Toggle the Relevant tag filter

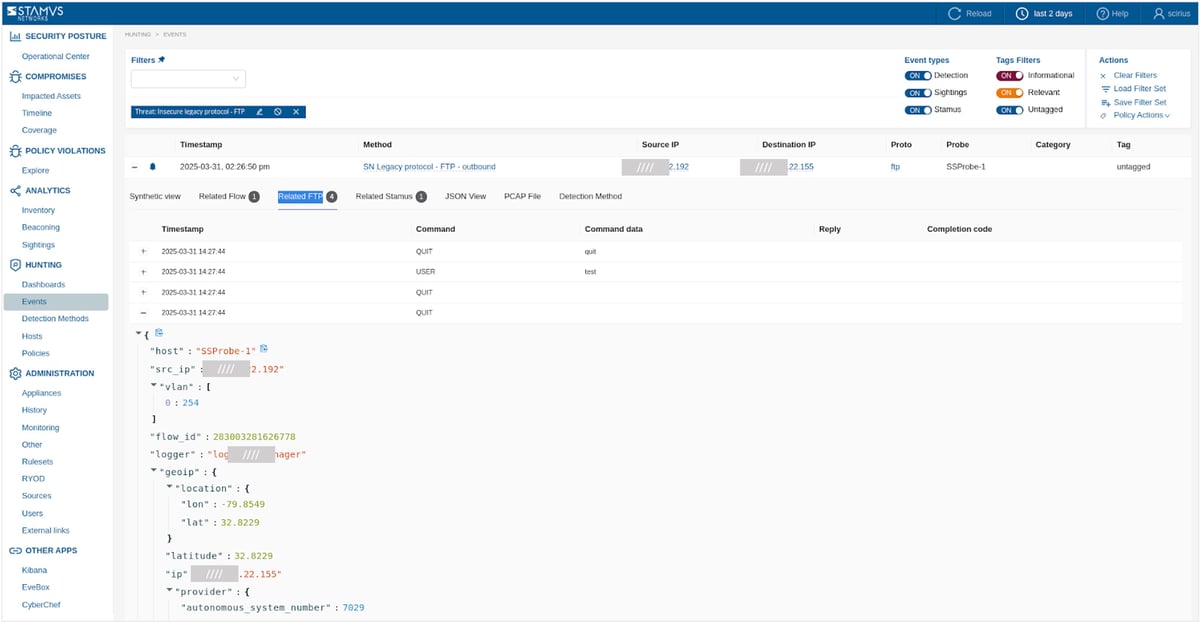pos(1009,93)
